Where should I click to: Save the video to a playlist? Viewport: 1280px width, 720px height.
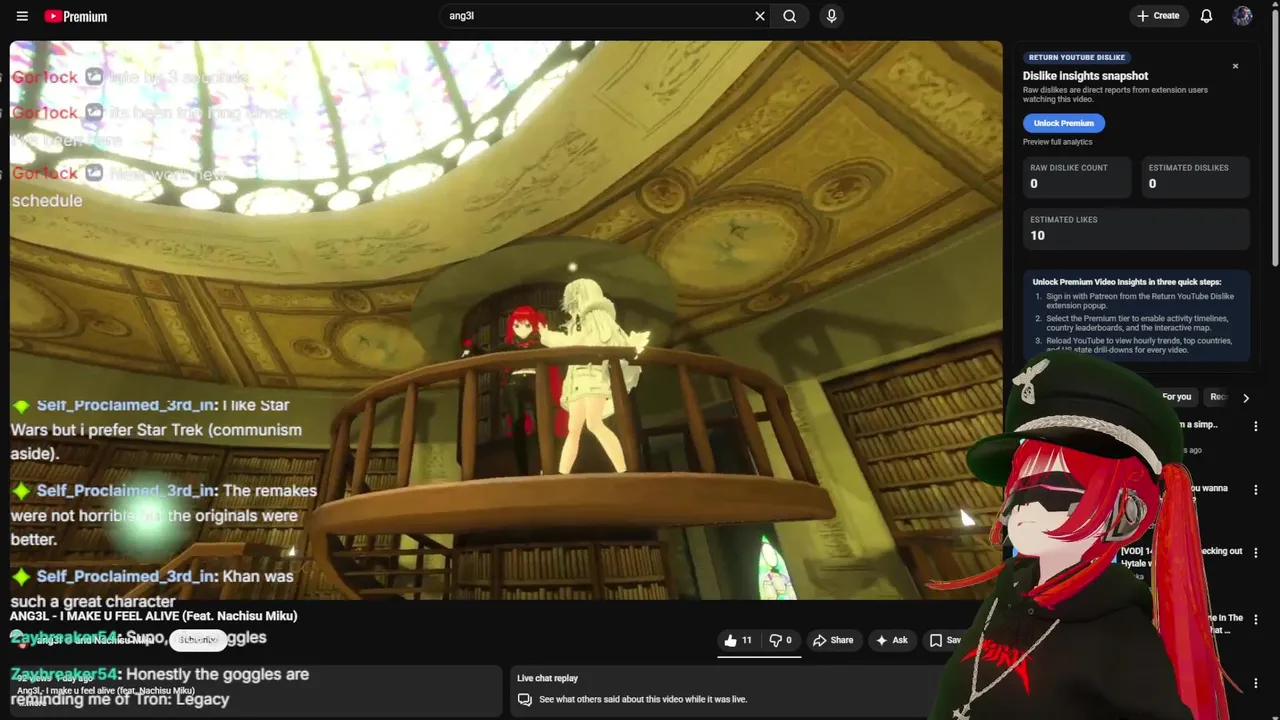(944, 640)
